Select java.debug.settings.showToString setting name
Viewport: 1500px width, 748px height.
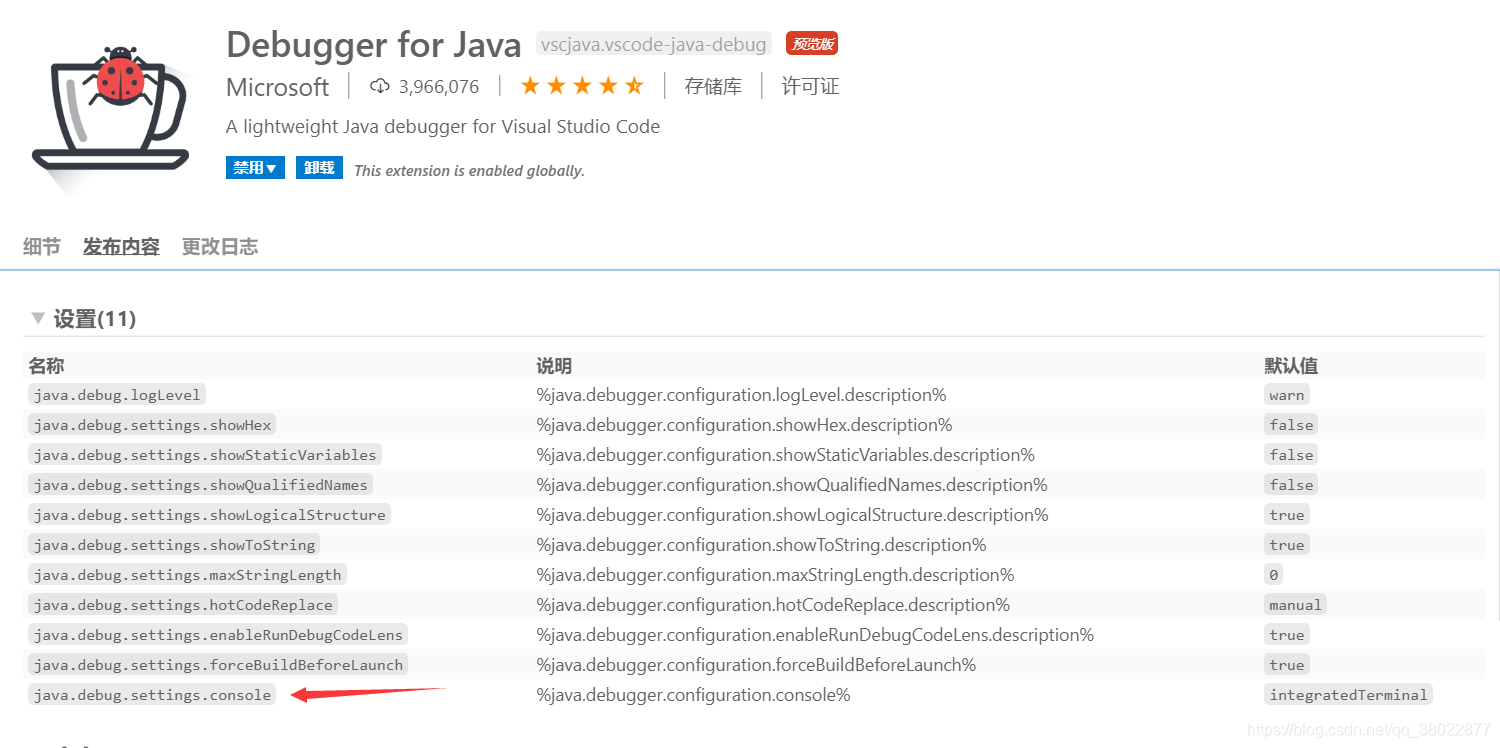174,545
